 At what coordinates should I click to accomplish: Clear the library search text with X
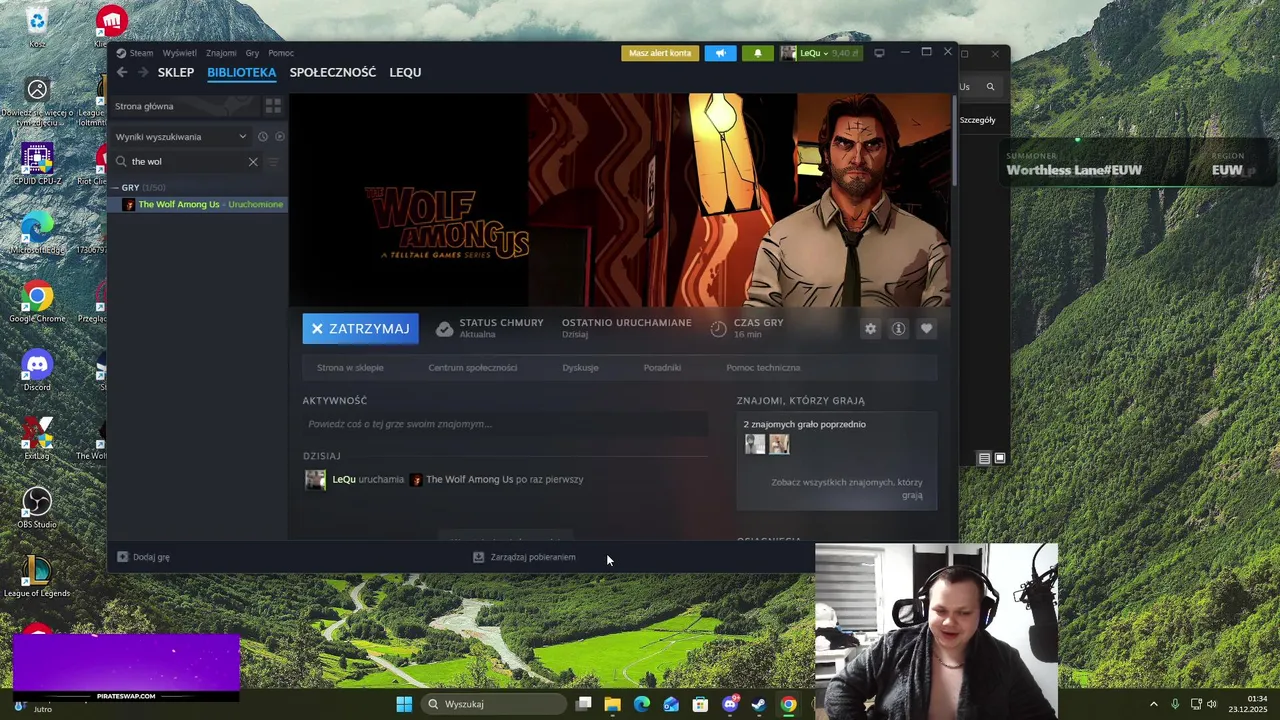pyautogui.click(x=253, y=161)
